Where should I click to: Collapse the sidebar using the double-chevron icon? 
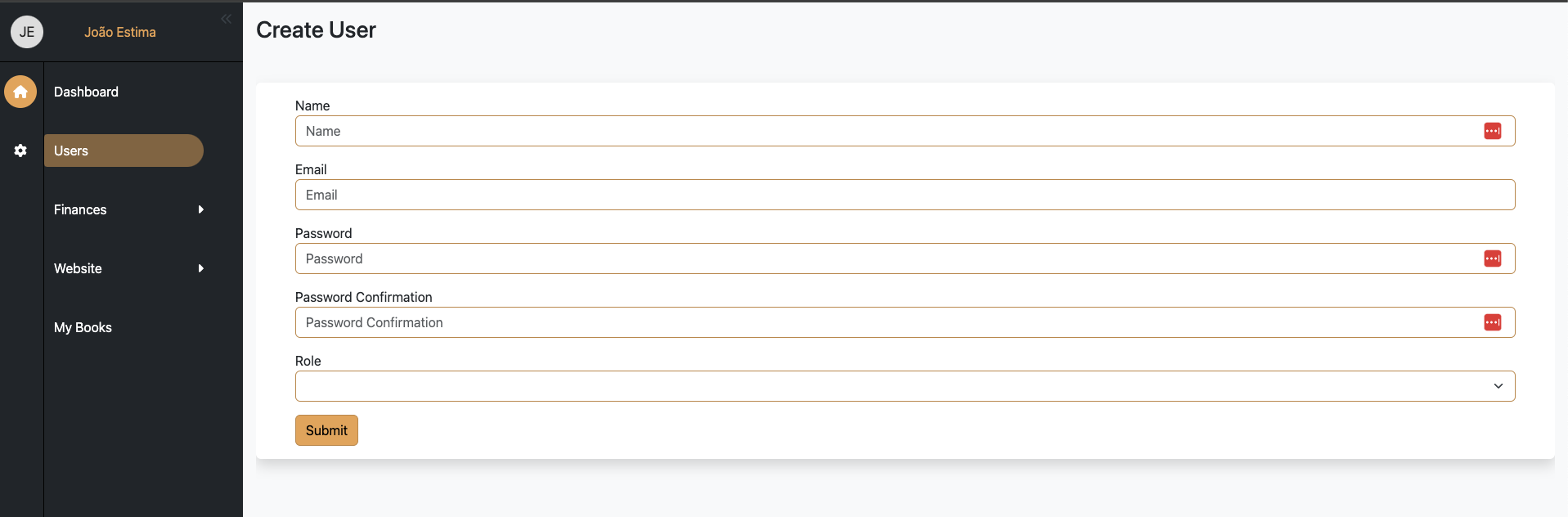(x=226, y=18)
